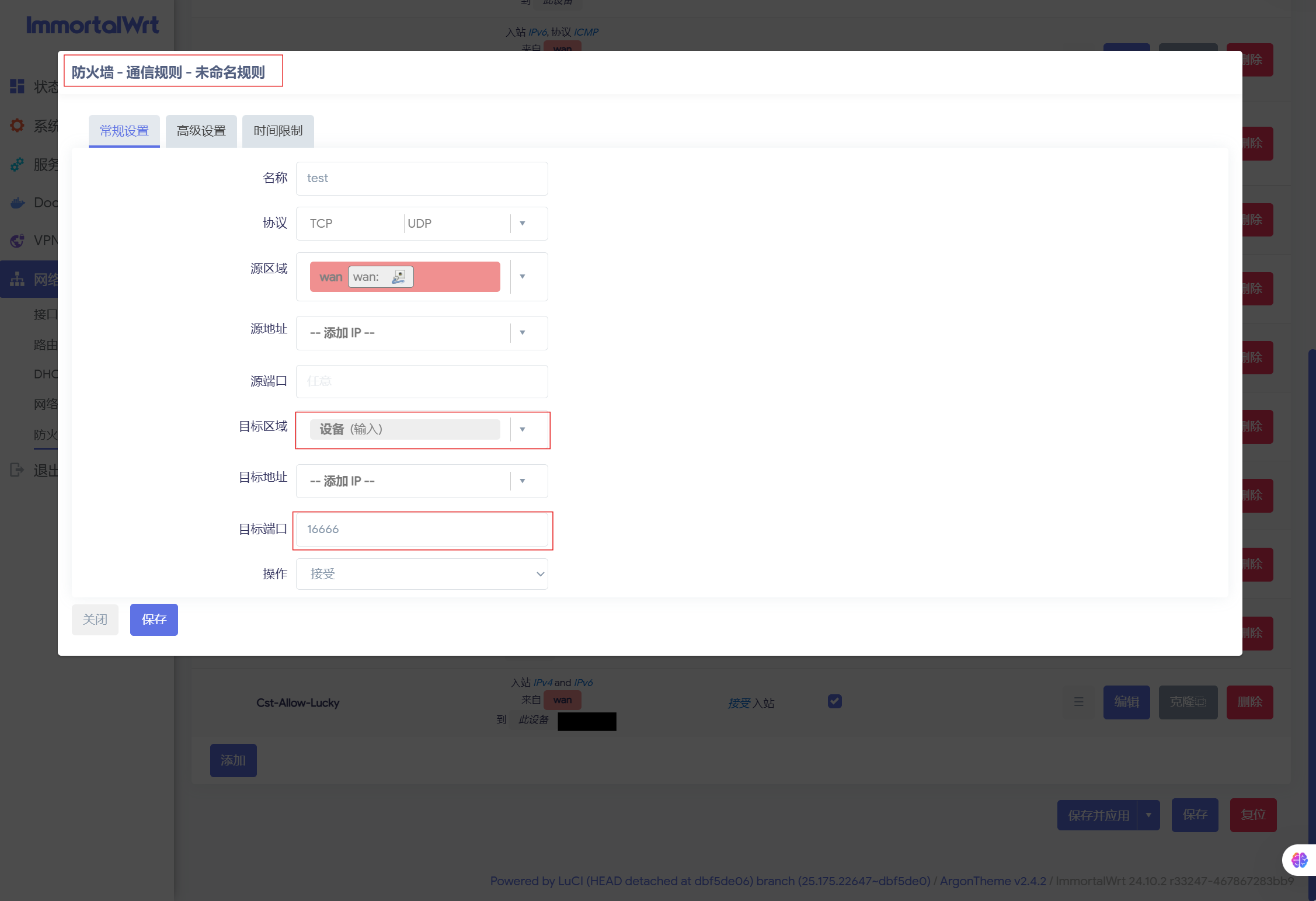Toggle the Cst-Allow-Lucky rule enable checkbox

click(x=835, y=701)
